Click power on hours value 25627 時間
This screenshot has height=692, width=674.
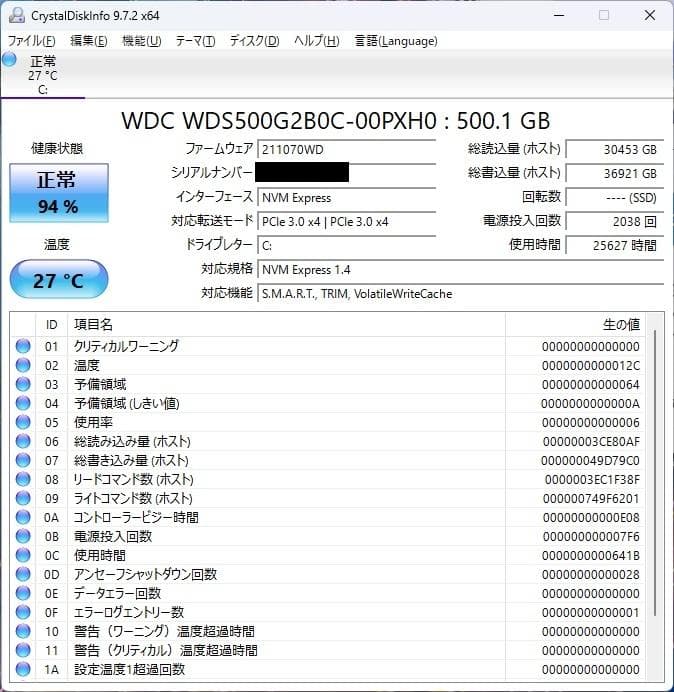click(x=614, y=245)
